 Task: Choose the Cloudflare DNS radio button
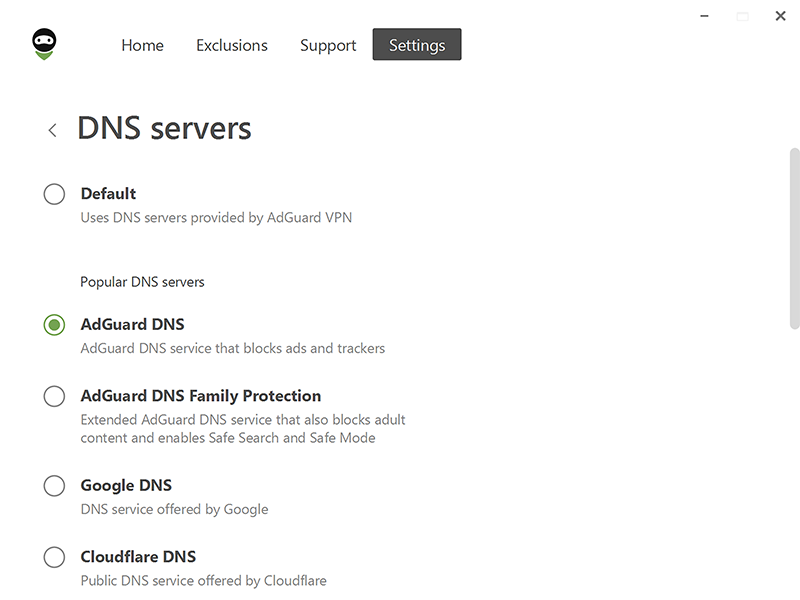point(54,557)
